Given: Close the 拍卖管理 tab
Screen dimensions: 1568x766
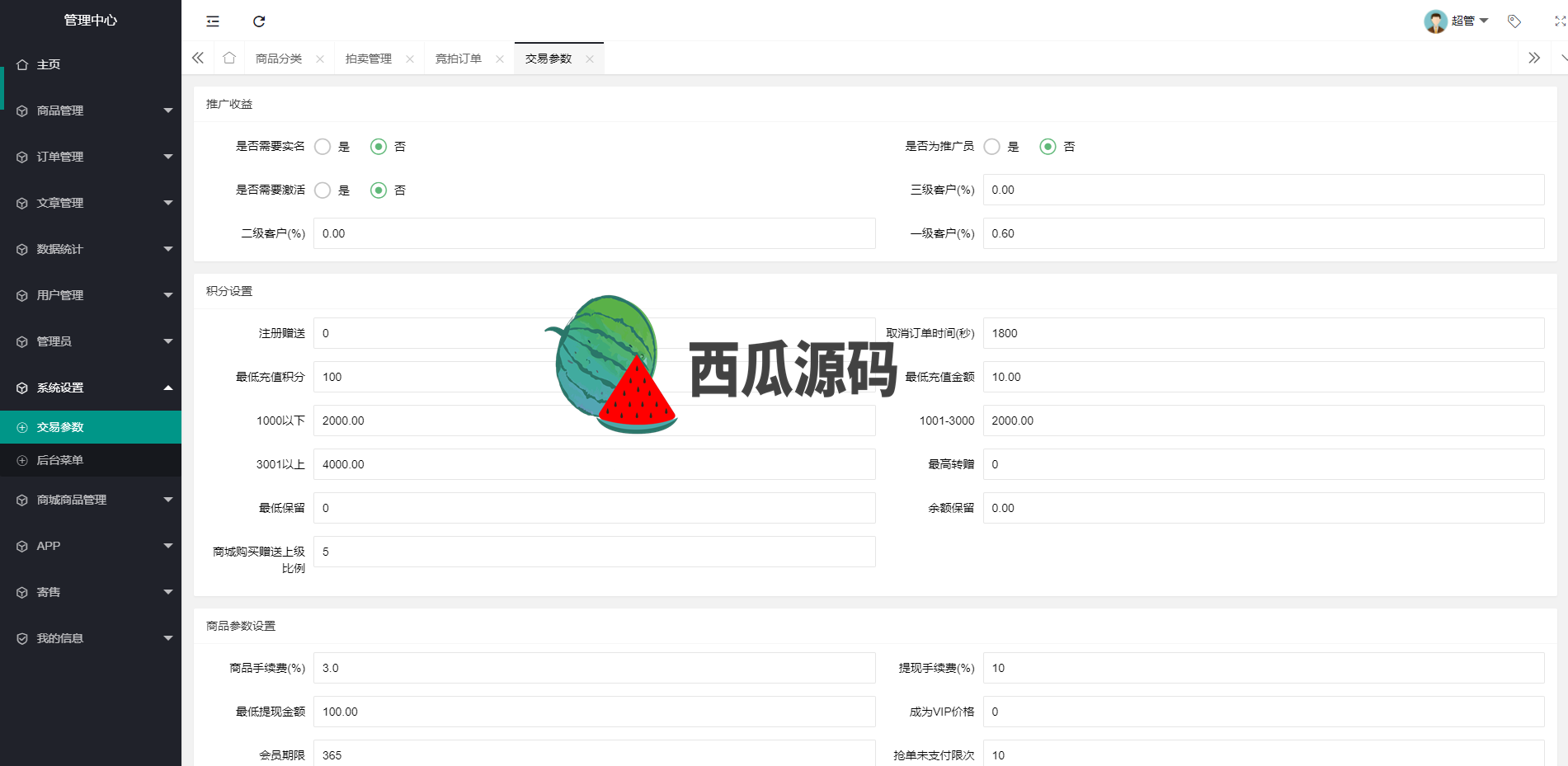Looking at the screenshot, I should pos(410,59).
